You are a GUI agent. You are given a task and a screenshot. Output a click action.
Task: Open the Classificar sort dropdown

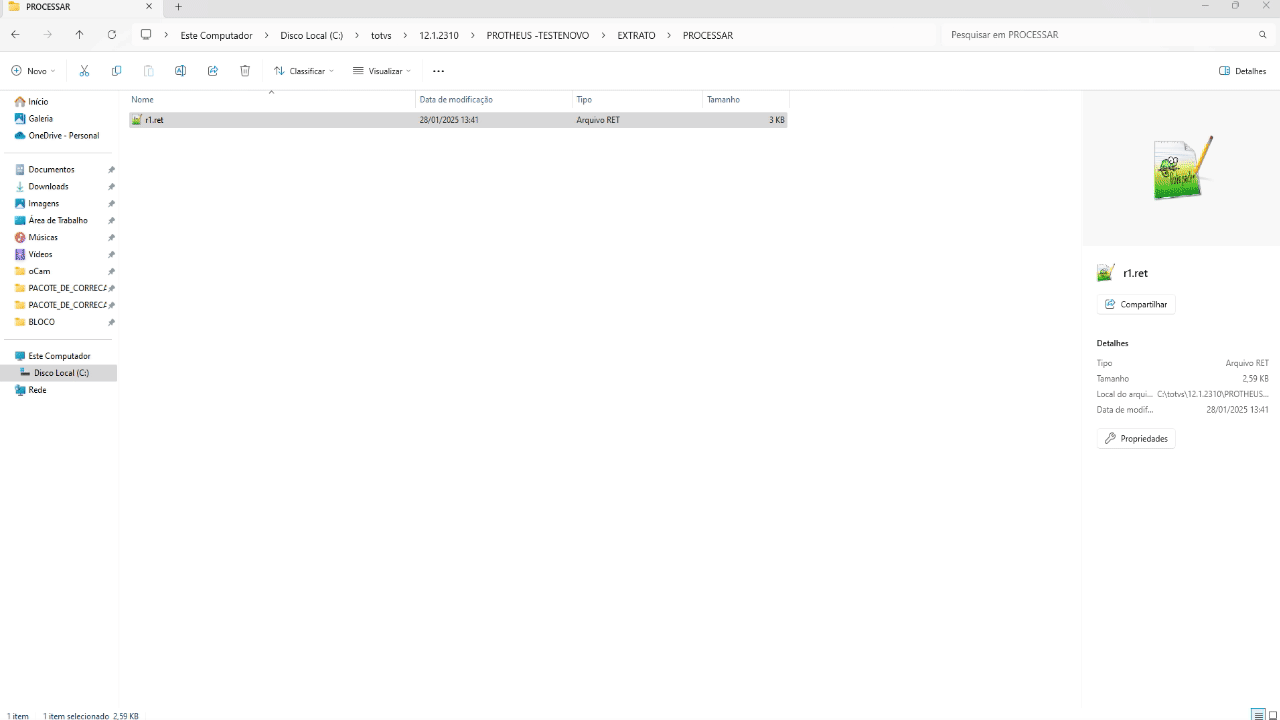pos(304,71)
